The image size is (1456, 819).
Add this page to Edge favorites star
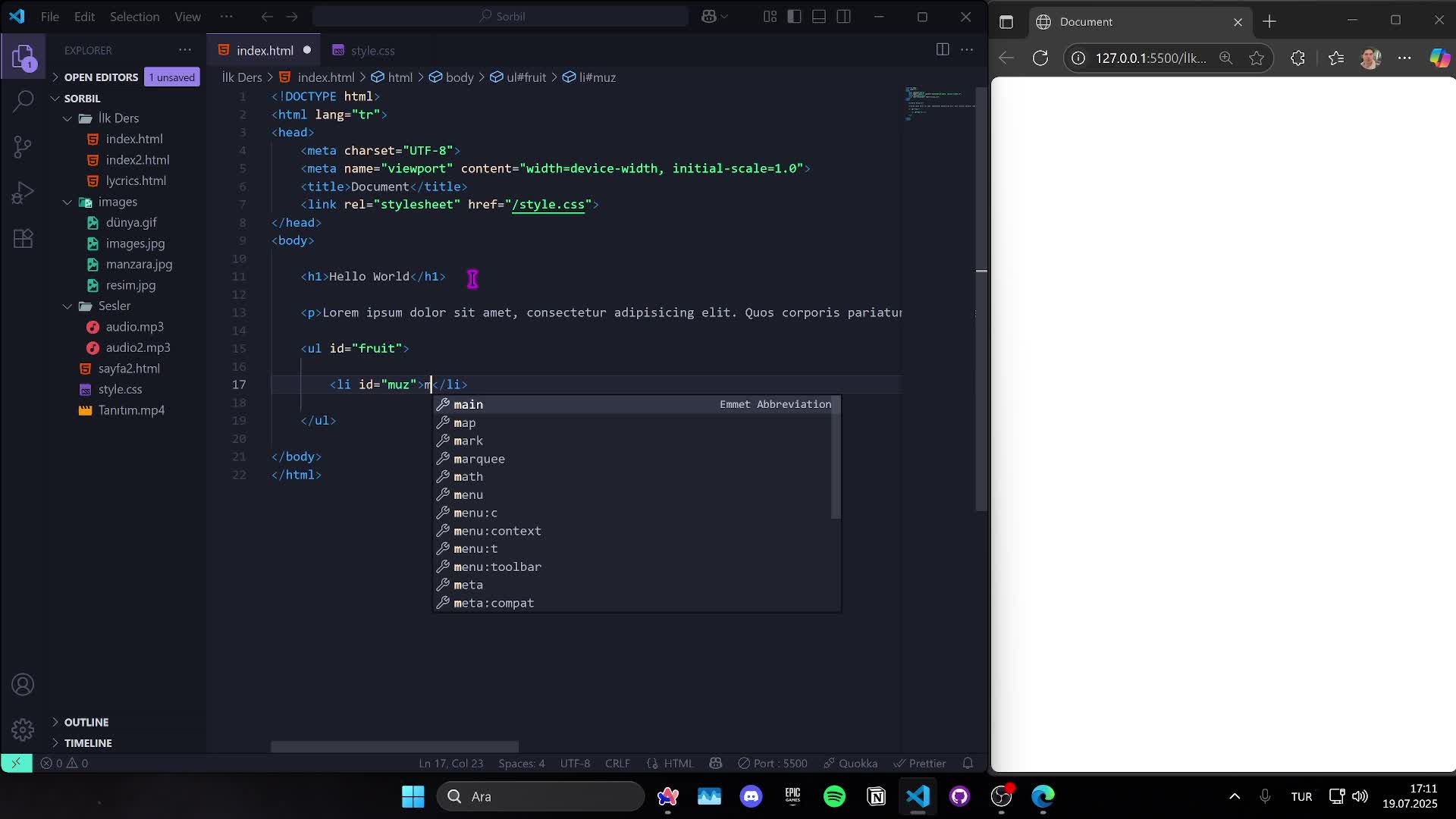click(x=1257, y=58)
